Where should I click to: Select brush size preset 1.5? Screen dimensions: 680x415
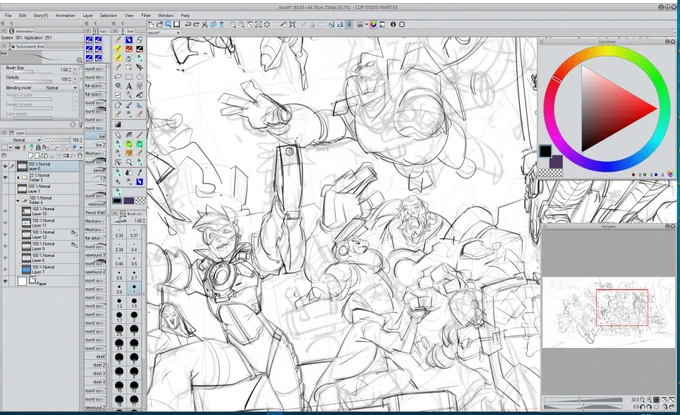tap(134, 303)
